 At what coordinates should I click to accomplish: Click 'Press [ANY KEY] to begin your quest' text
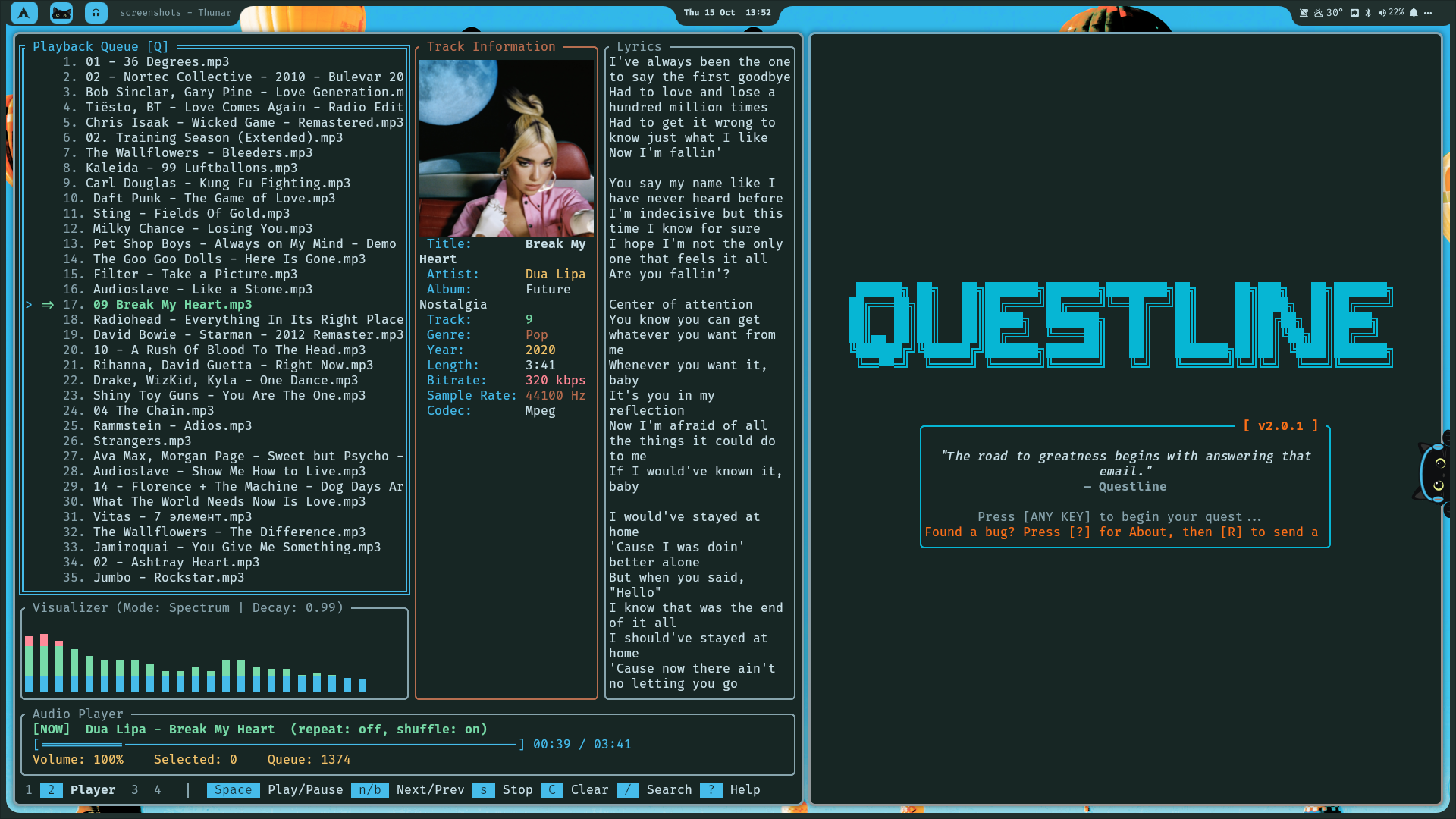[x=1119, y=516]
